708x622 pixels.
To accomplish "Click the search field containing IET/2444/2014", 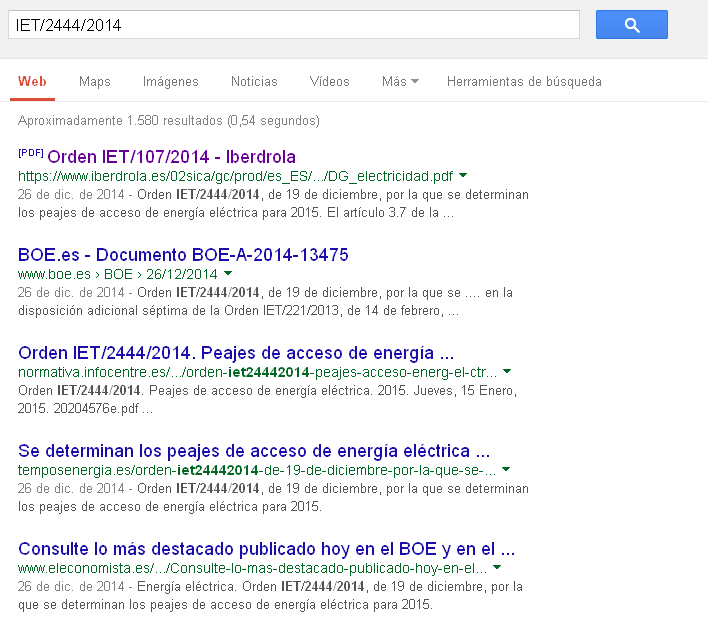I will 294,25.
